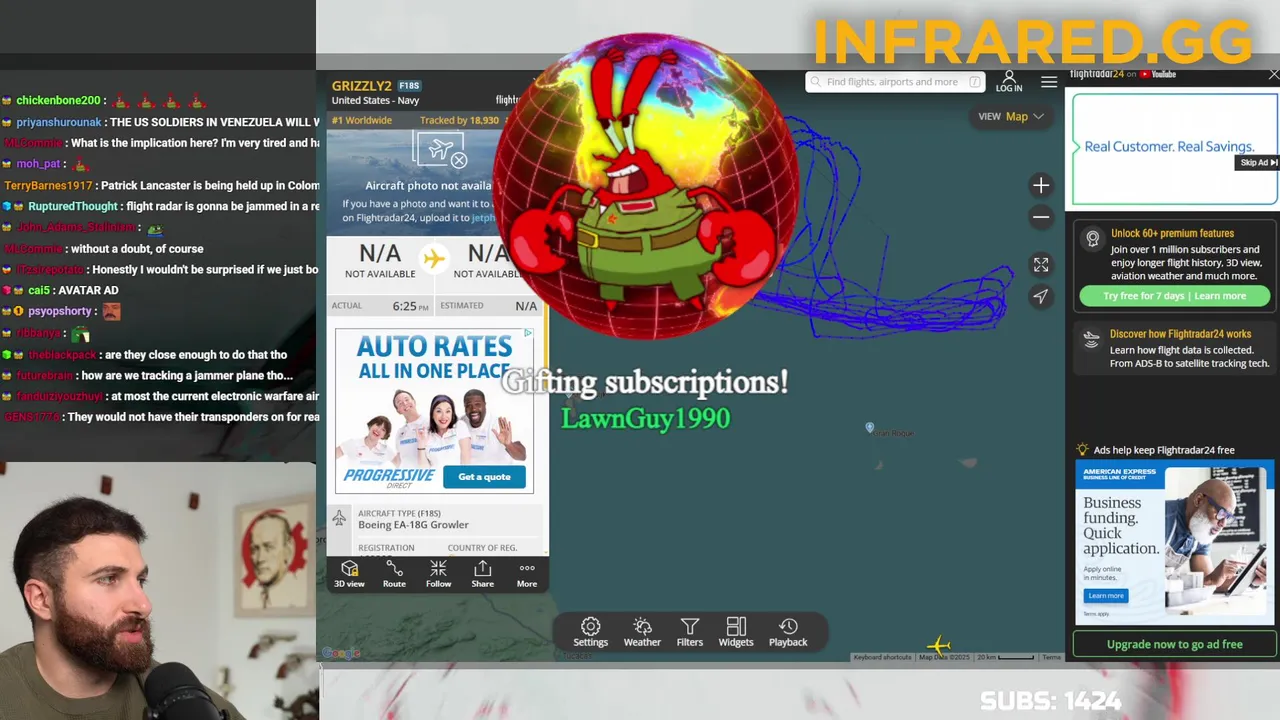Click Upgrade now to go ad free
The height and width of the screenshot is (720, 1280).
[1175, 644]
